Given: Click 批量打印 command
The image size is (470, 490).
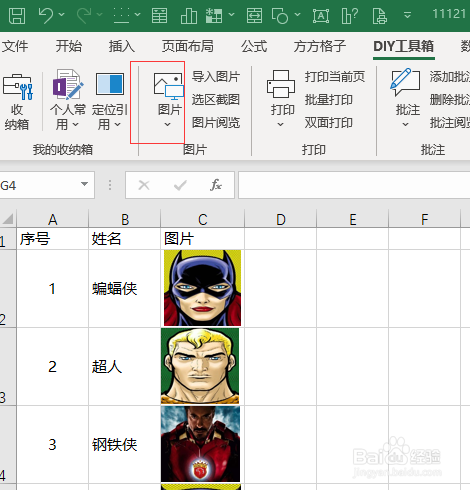Looking at the screenshot, I should click(329, 100).
